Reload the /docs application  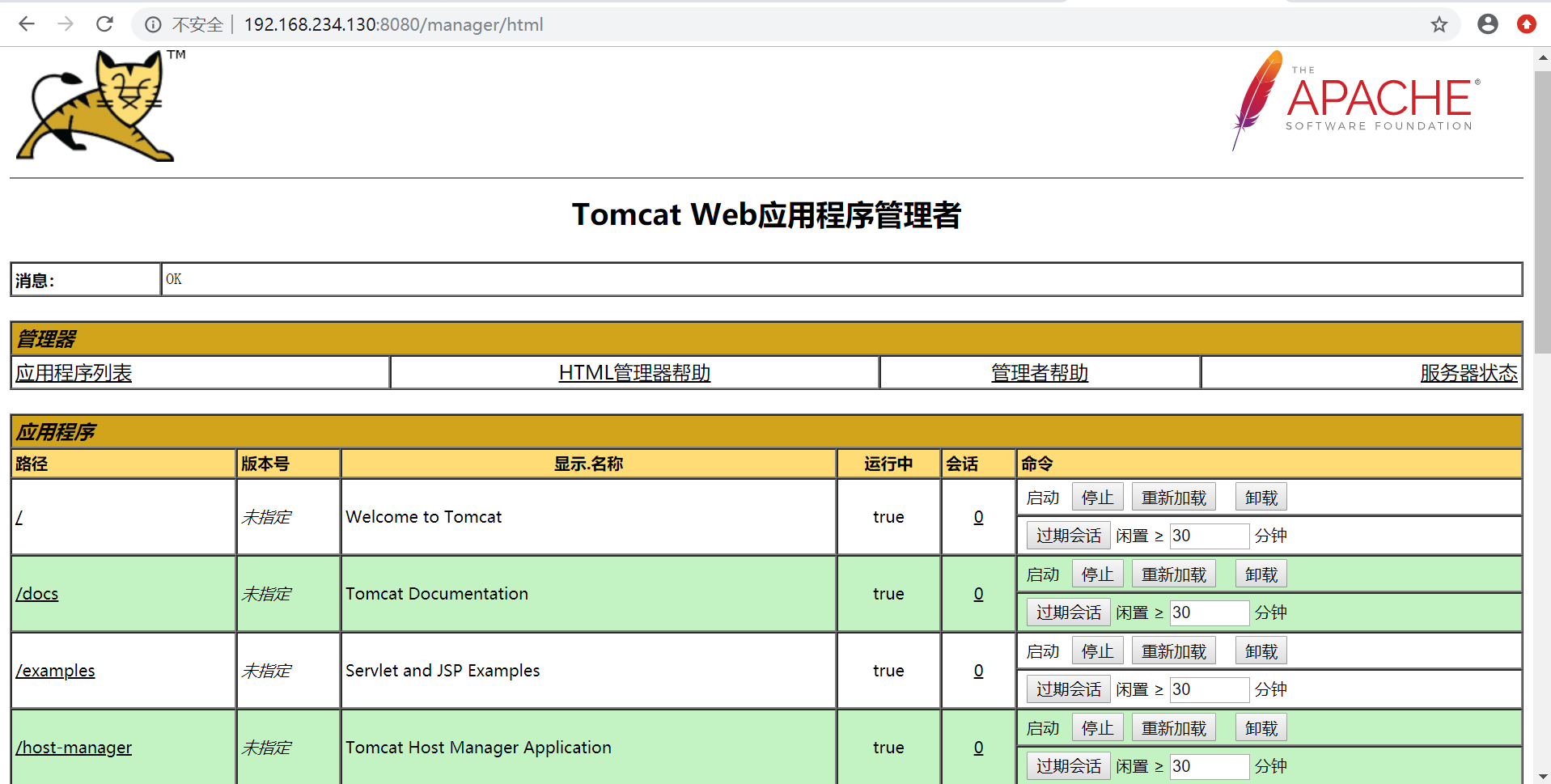1173,574
